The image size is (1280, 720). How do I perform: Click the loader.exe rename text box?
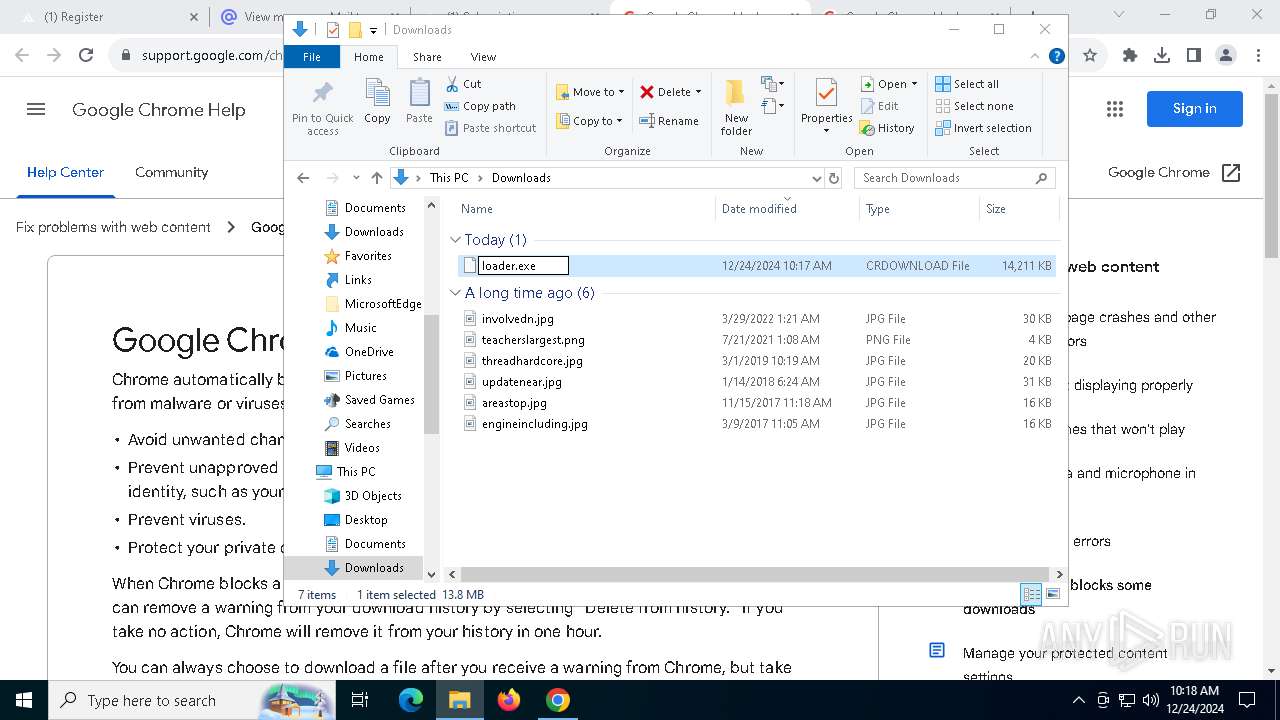point(523,266)
